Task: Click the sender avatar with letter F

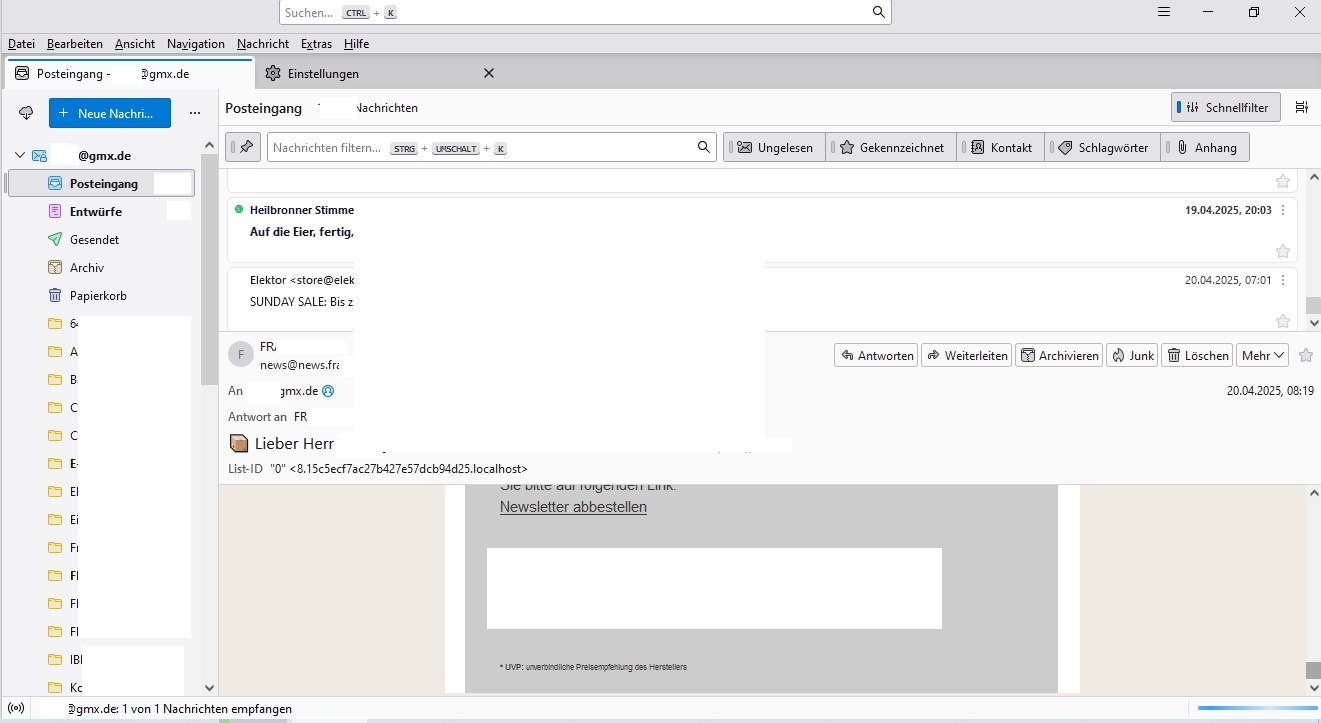Action: coord(241,355)
